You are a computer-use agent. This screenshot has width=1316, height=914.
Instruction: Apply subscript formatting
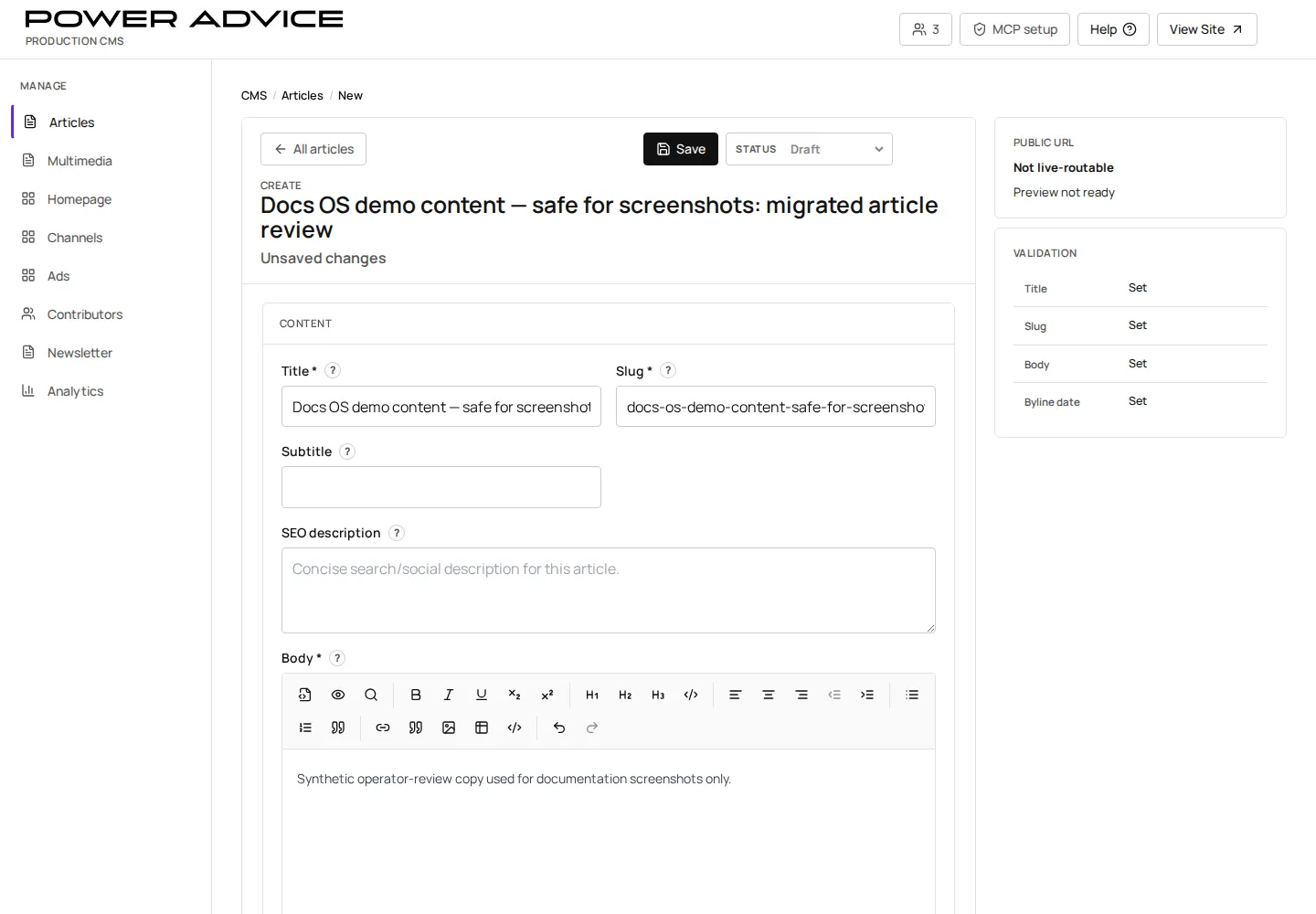coord(515,695)
